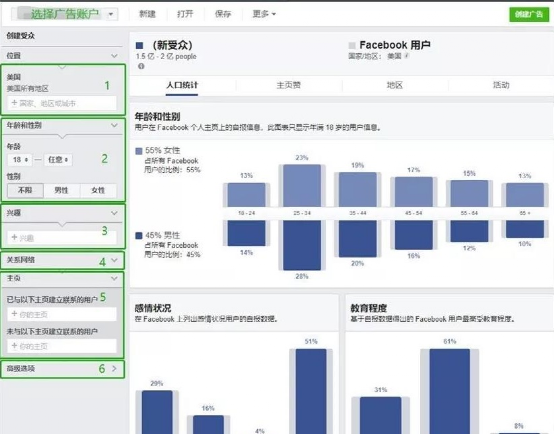The height and width of the screenshot is (434, 554).
Task: Switch to the 地区 tab
Action: (x=395, y=85)
